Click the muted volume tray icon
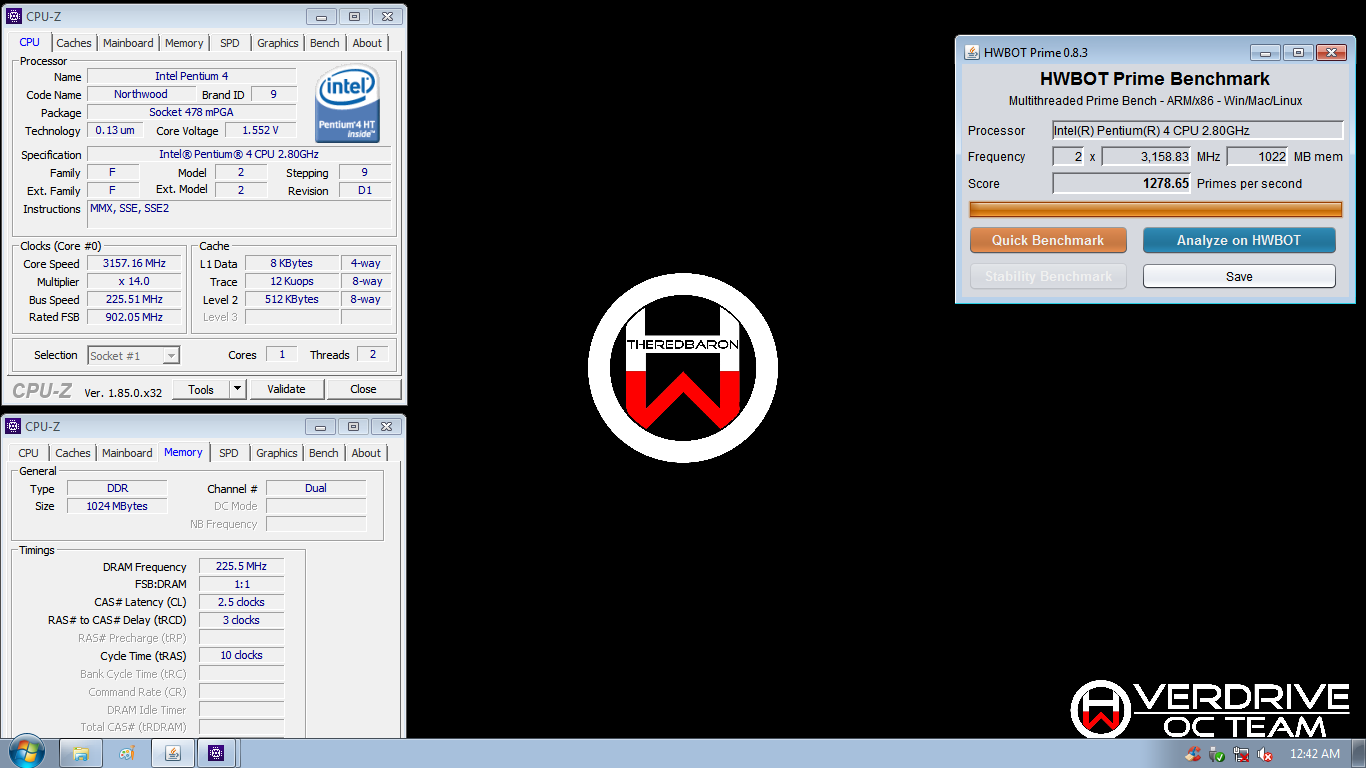This screenshot has width=1366, height=768. [x=1265, y=754]
